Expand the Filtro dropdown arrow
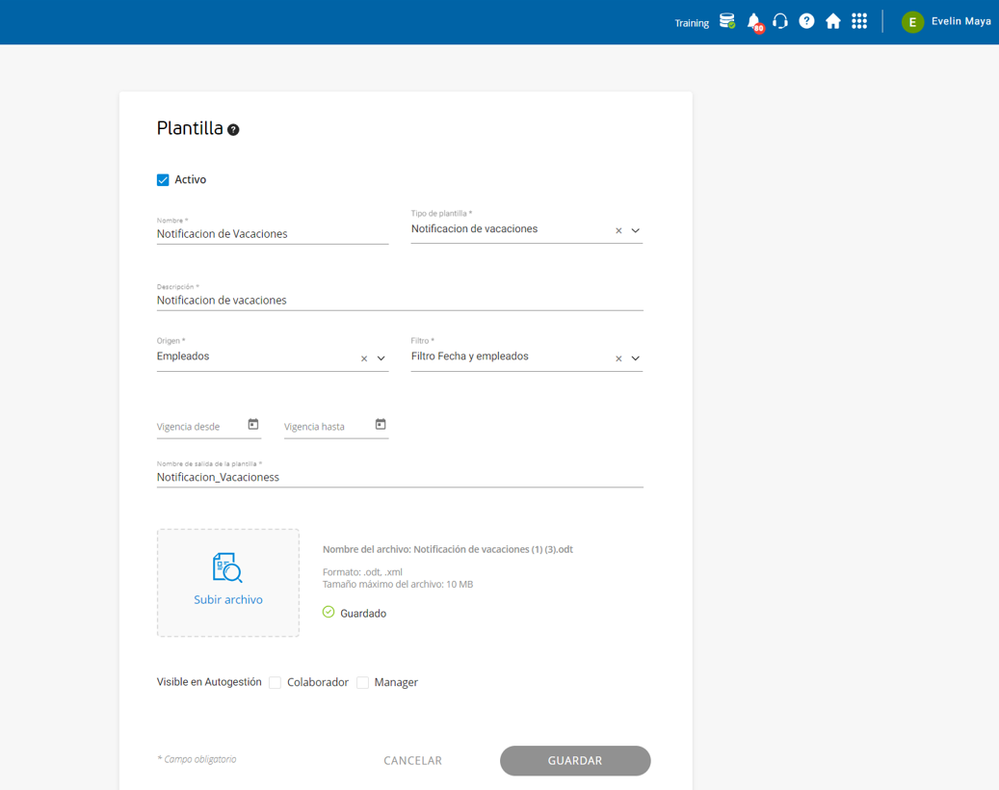 (x=635, y=358)
